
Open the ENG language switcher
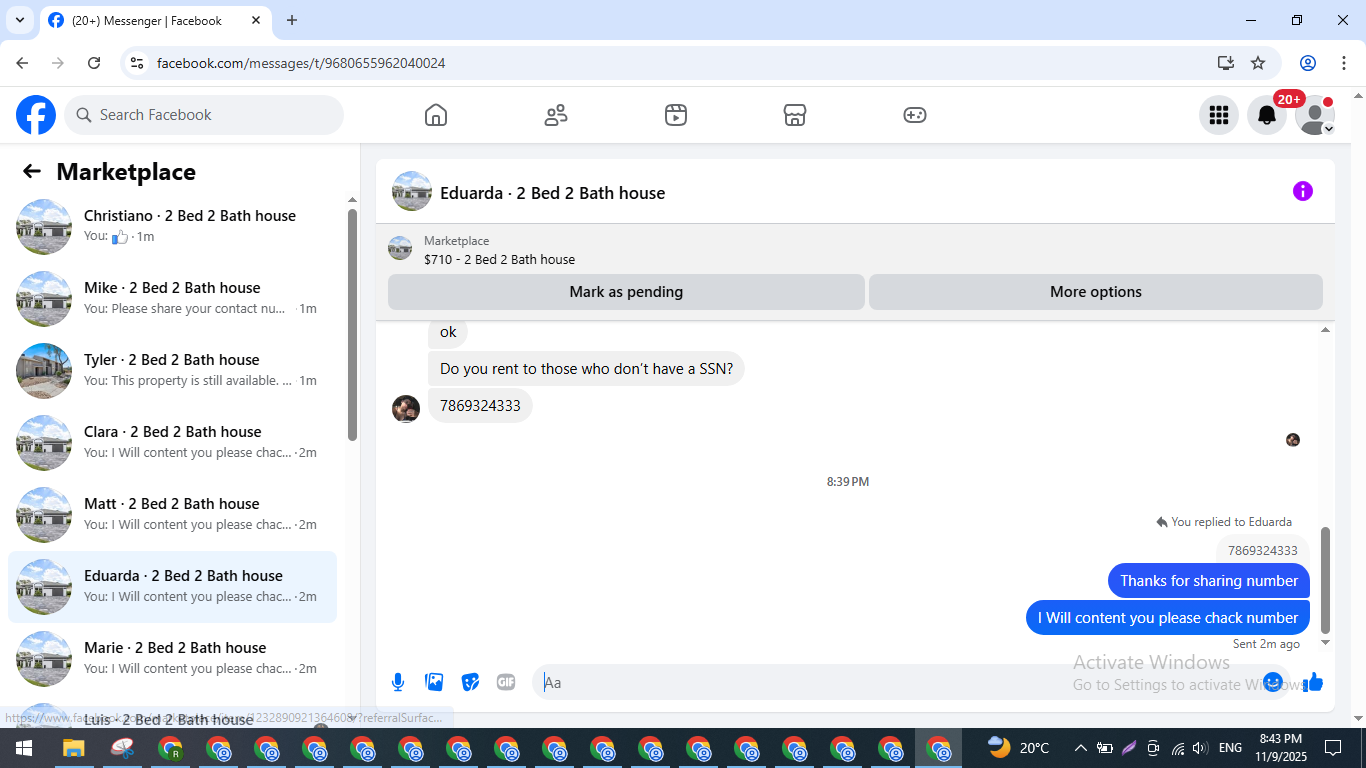[1230, 748]
